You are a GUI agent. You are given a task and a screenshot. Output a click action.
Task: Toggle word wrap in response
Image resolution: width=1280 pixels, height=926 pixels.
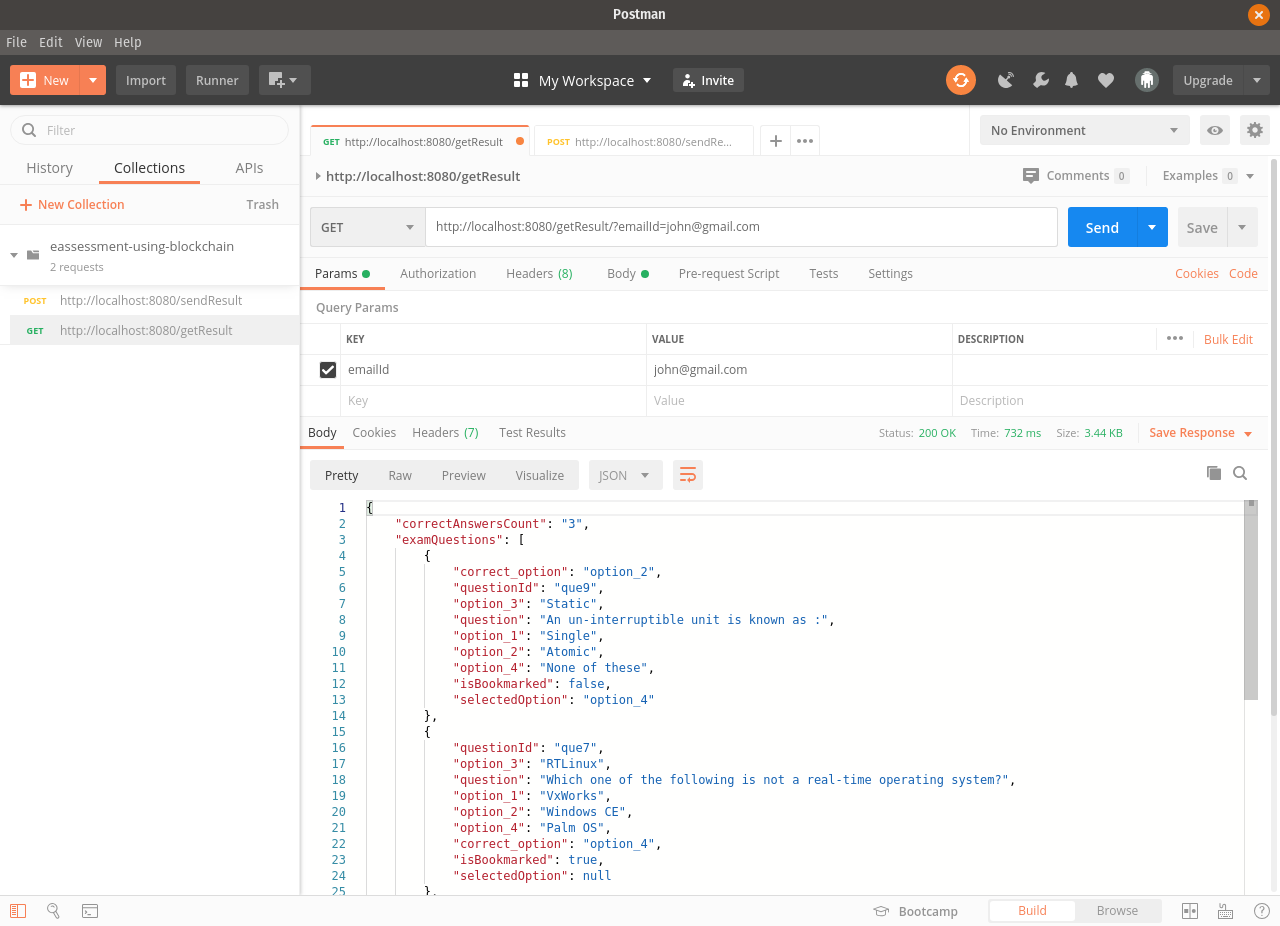(x=688, y=475)
